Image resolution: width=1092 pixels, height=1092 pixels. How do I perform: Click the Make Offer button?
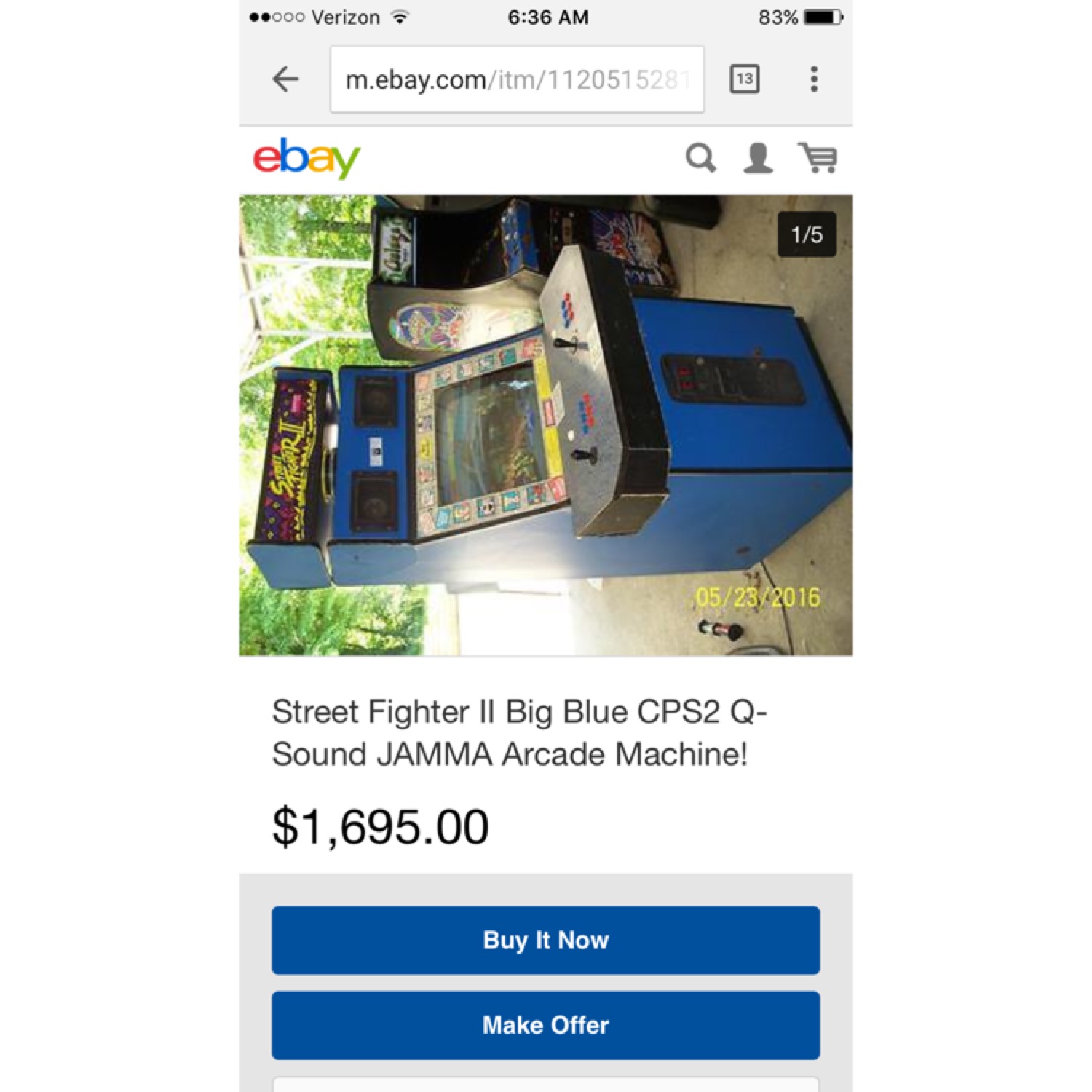pos(546,1025)
